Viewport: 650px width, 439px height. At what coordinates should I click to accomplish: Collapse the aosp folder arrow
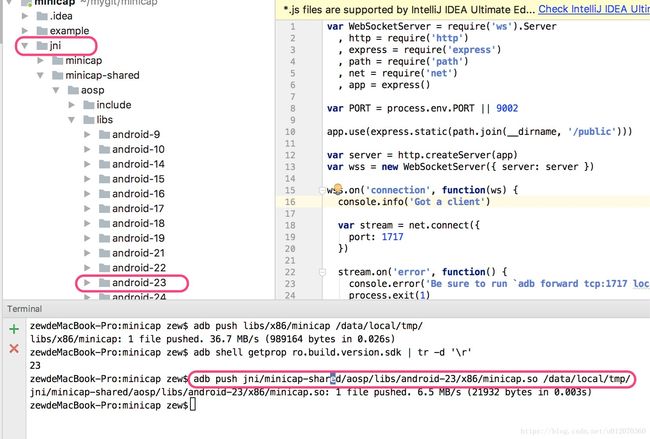click(56, 90)
